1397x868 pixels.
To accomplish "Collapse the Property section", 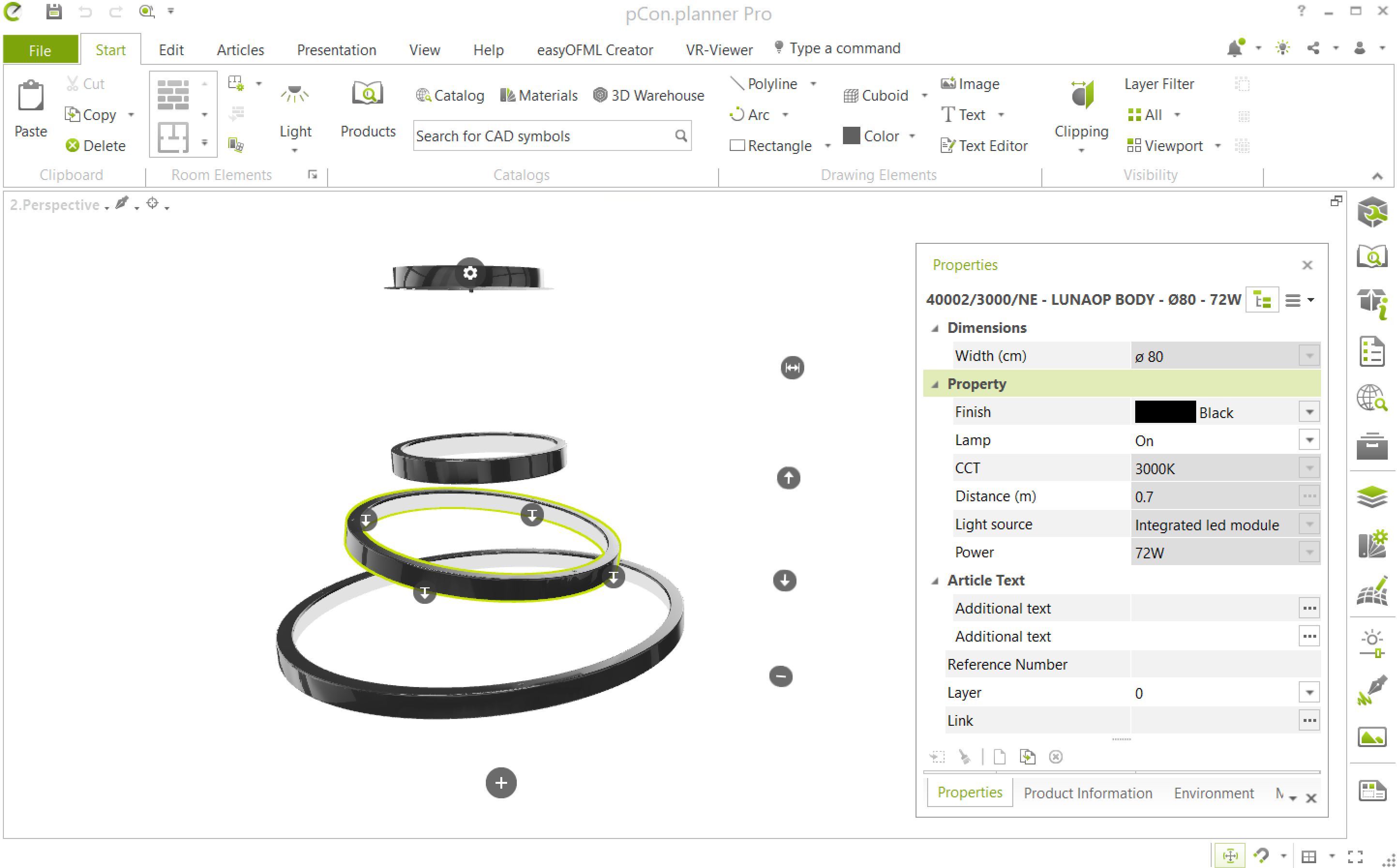I will pyautogui.click(x=935, y=385).
